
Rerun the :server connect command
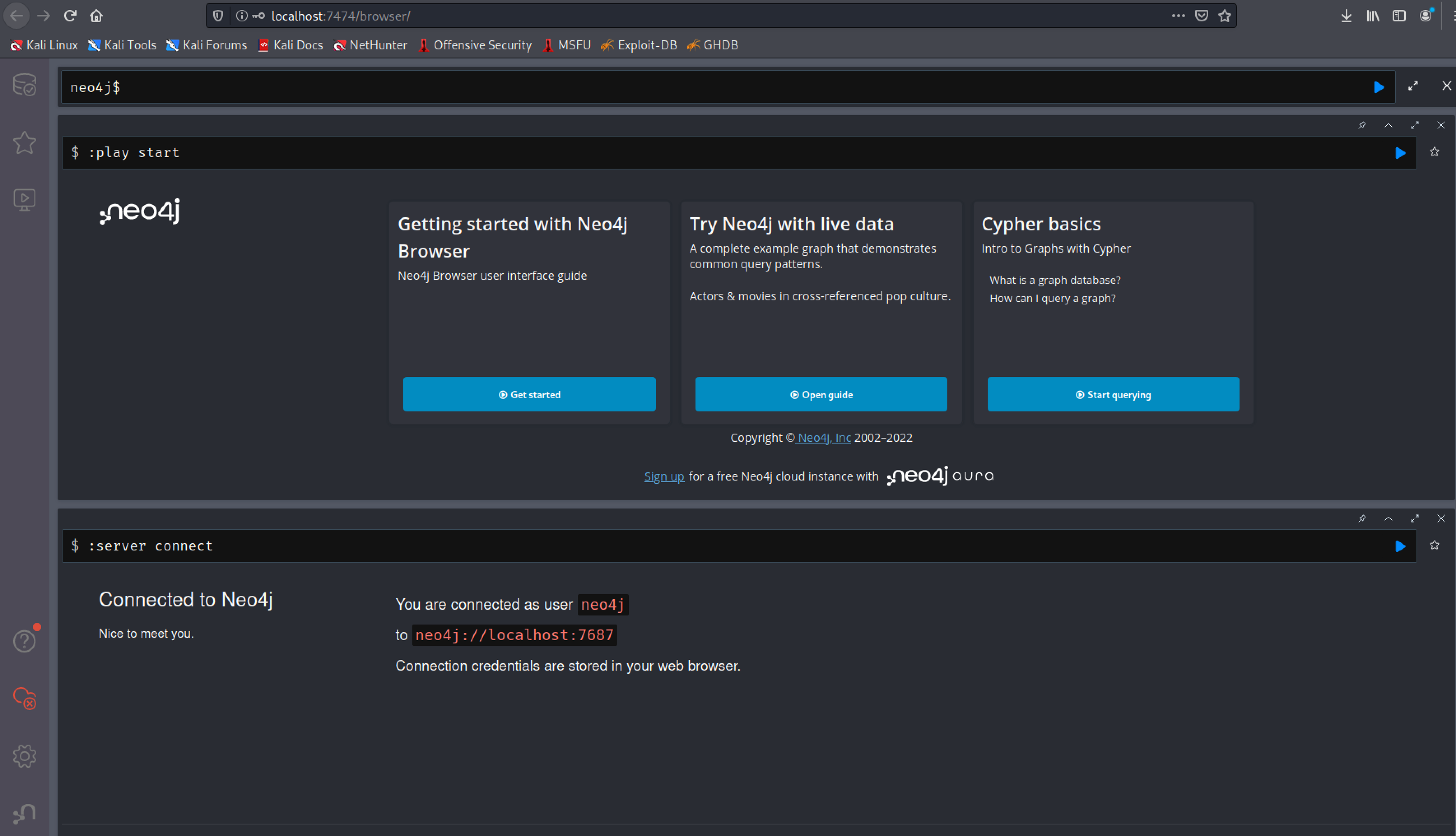1401,546
